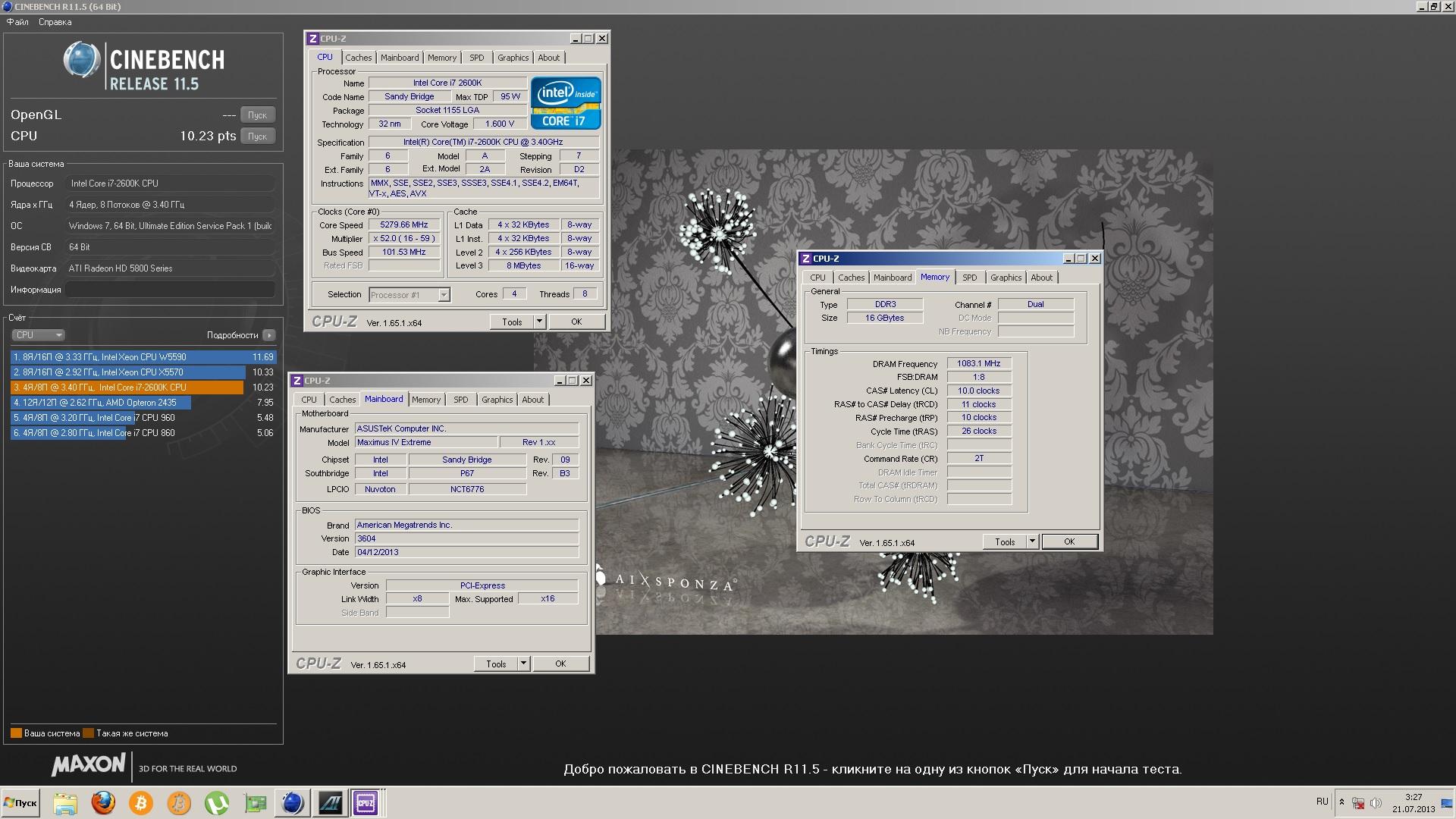
Task: Select the highlighted i7-2600K ranking row
Action: click(x=143, y=388)
